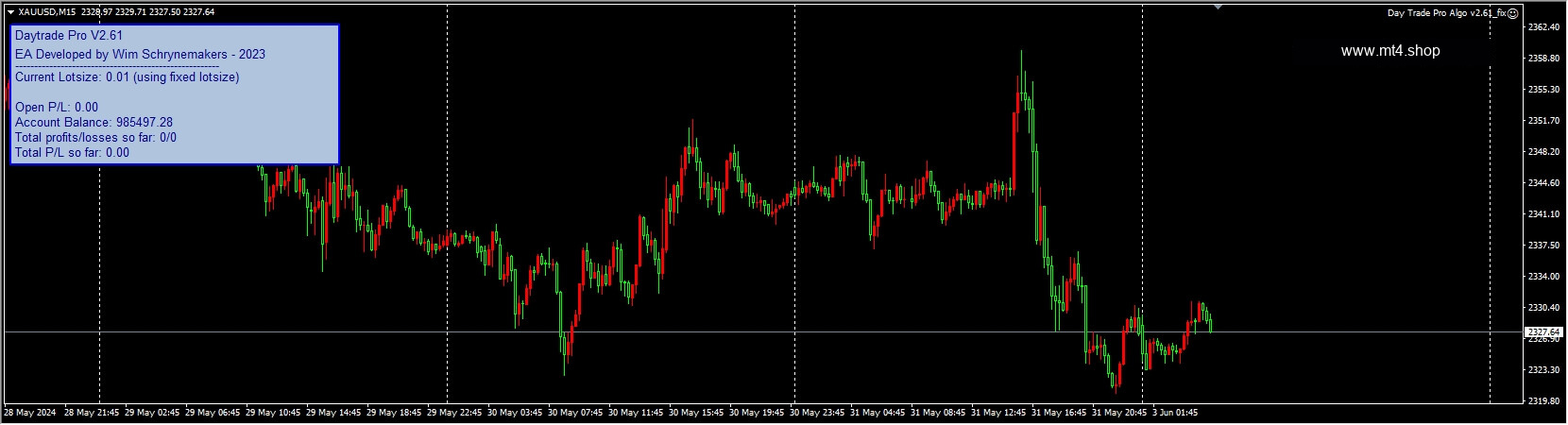The width and height of the screenshot is (1568, 425).
Task: Click the 2351.70 price scale label
Action: (x=1543, y=121)
